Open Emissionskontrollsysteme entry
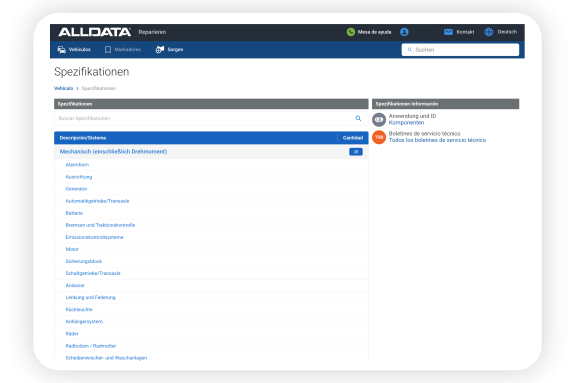Screen dimensions: 575x383 pyautogui.click(x=94, y=237)
